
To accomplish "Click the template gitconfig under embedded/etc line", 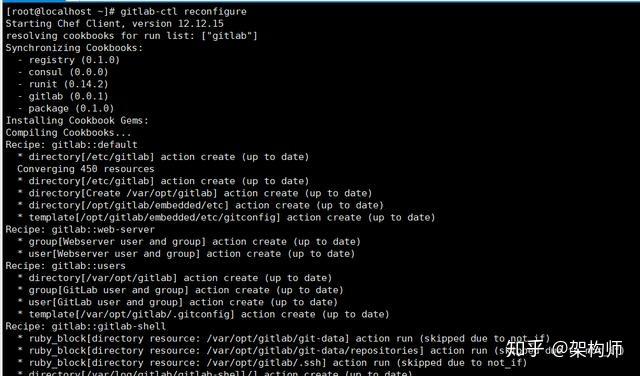I will point(226,218).
